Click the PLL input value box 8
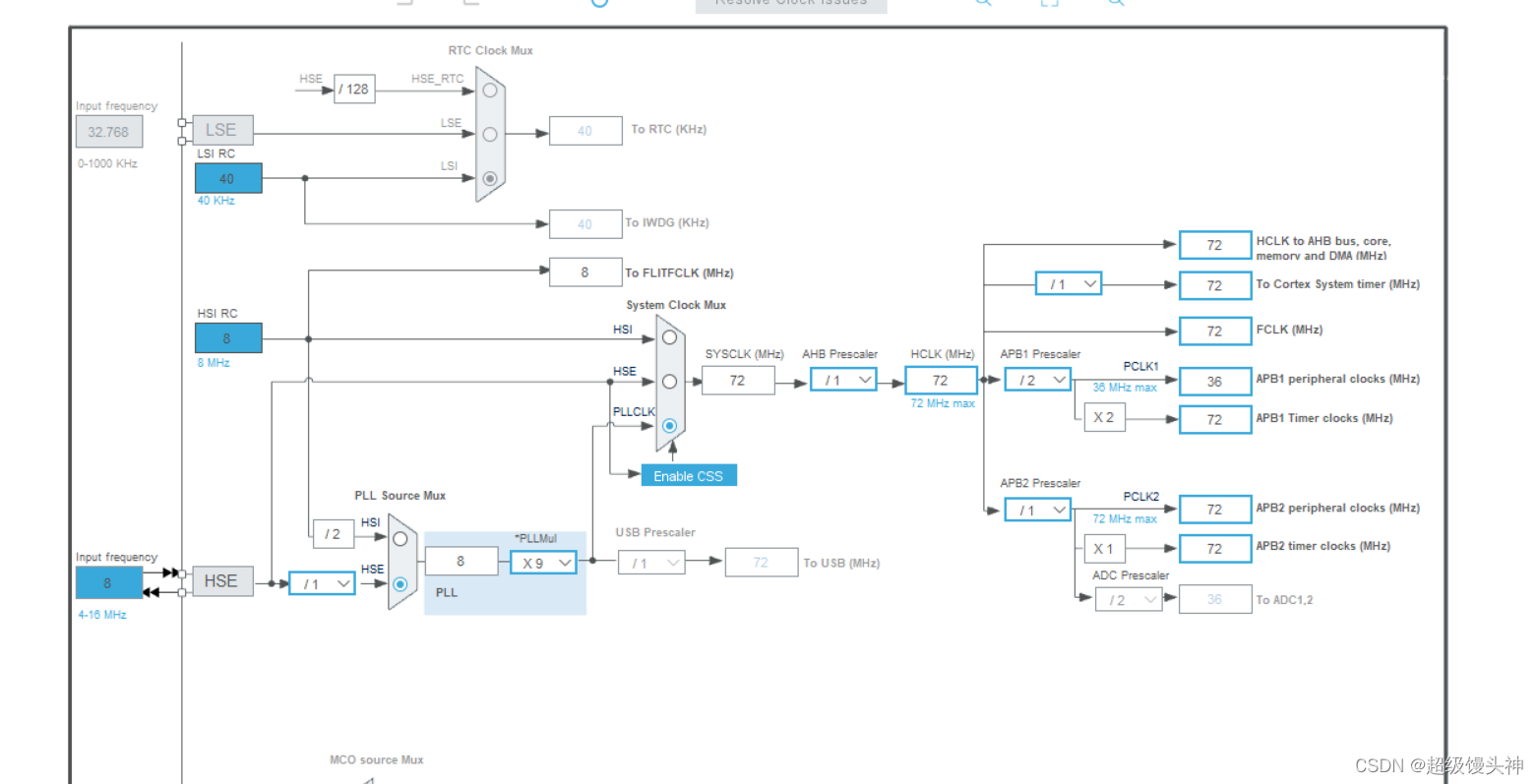The height and width of the screenshot is (784, 1538). pyautogui.click(x=461, y=561)
